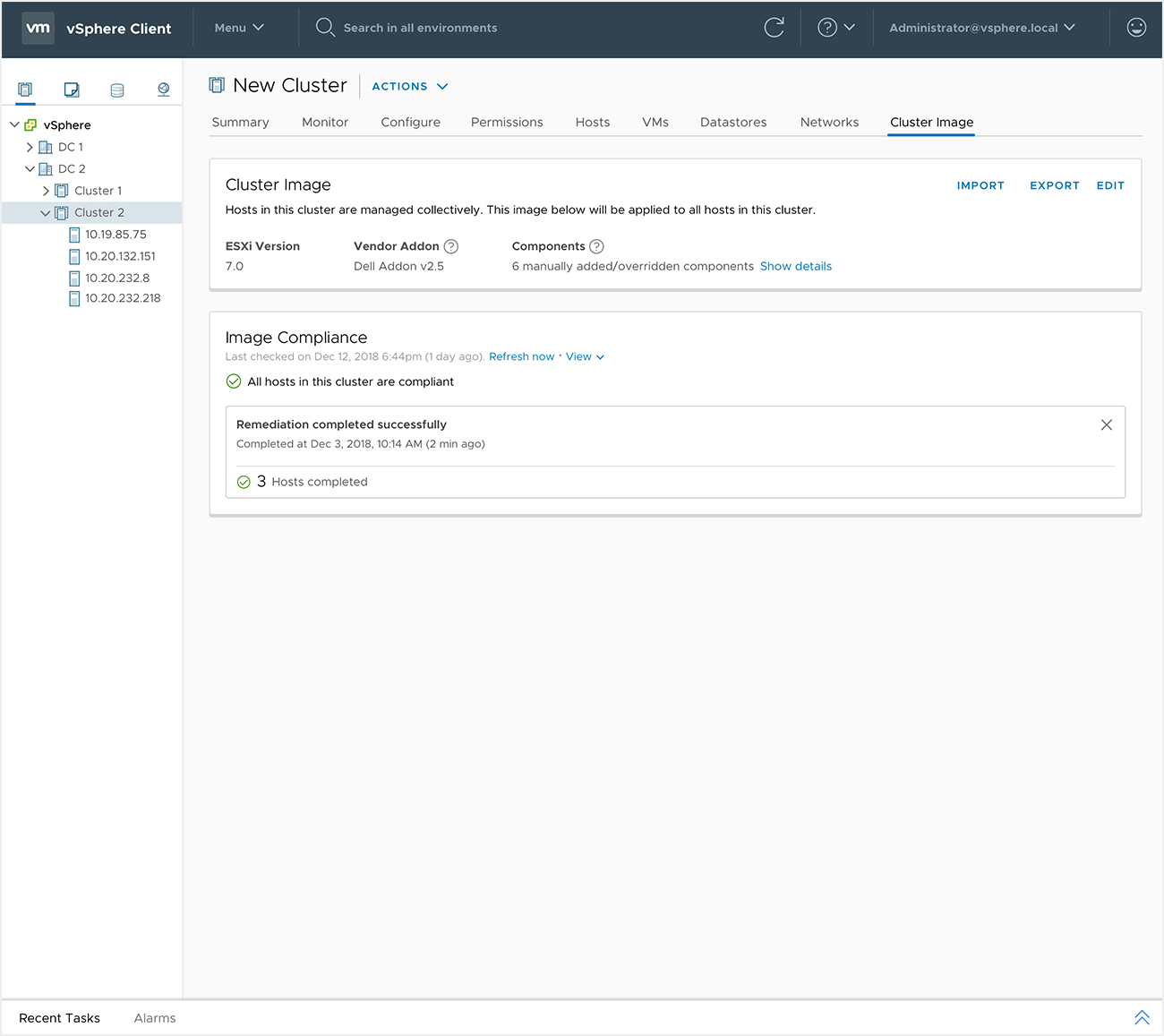Click the Show details link for components
Viewport: 1164px width, 1036px height.
pyautogui.click(x=796, y=266)
